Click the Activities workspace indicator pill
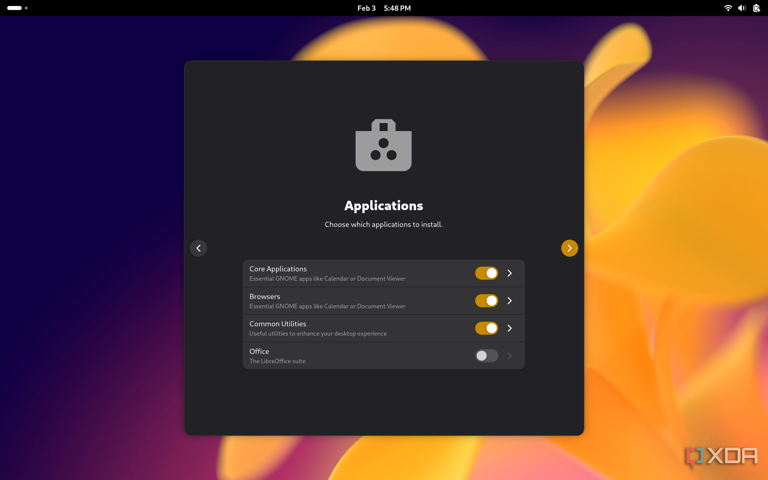 coord(15,8)
